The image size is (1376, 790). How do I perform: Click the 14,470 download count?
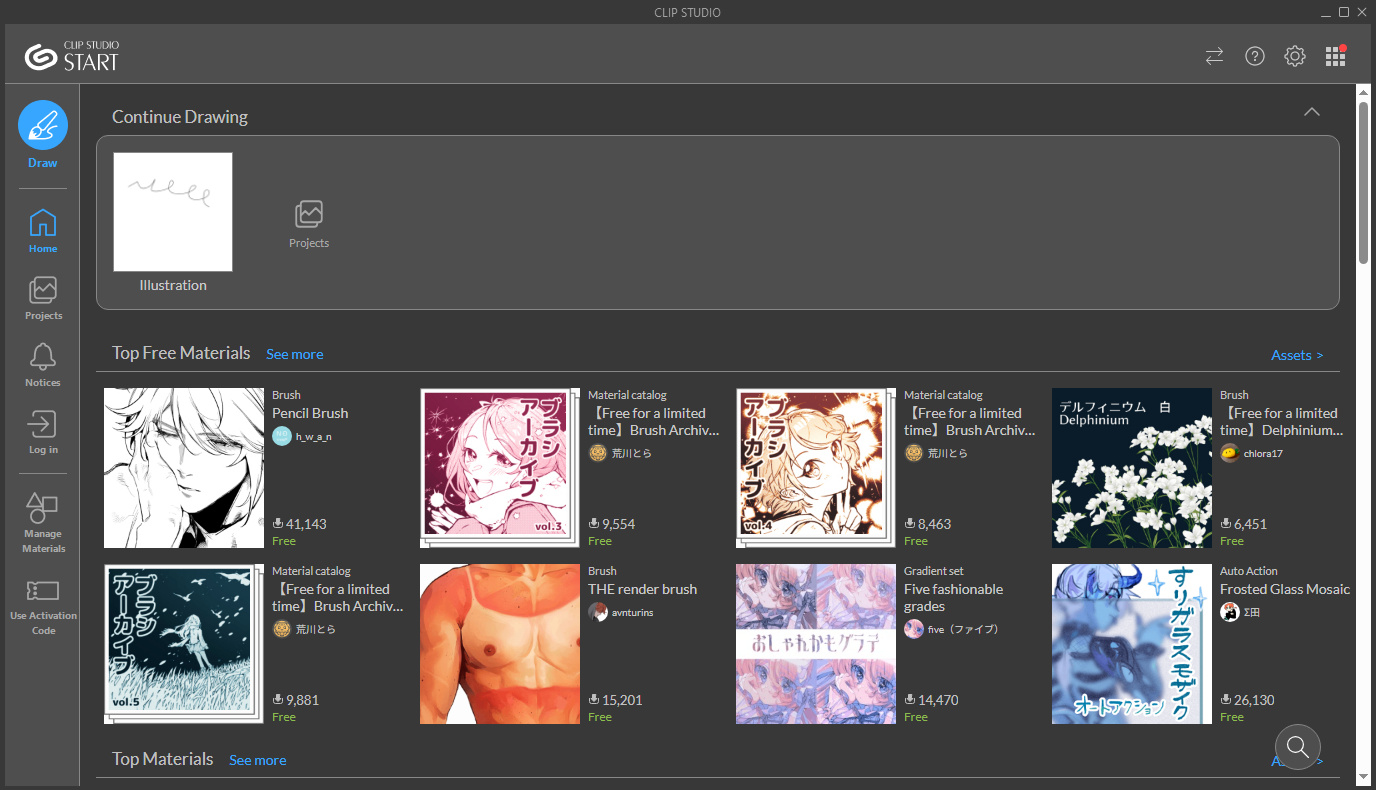click(x=938, y=700)
